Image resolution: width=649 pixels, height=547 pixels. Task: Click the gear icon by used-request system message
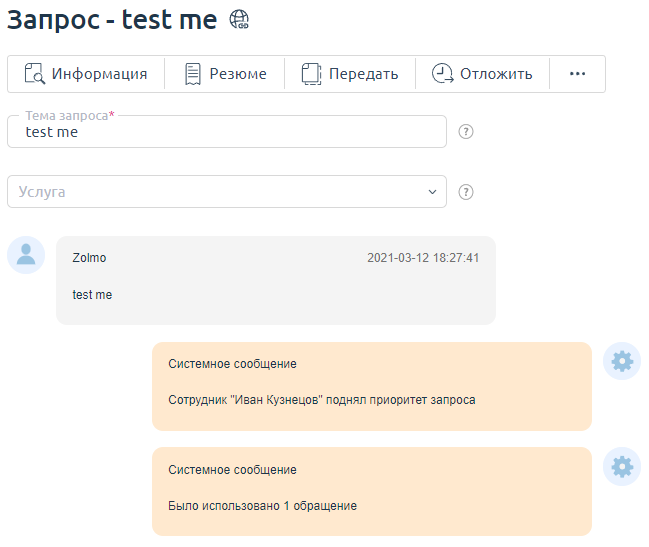click(x=622, y=467)
